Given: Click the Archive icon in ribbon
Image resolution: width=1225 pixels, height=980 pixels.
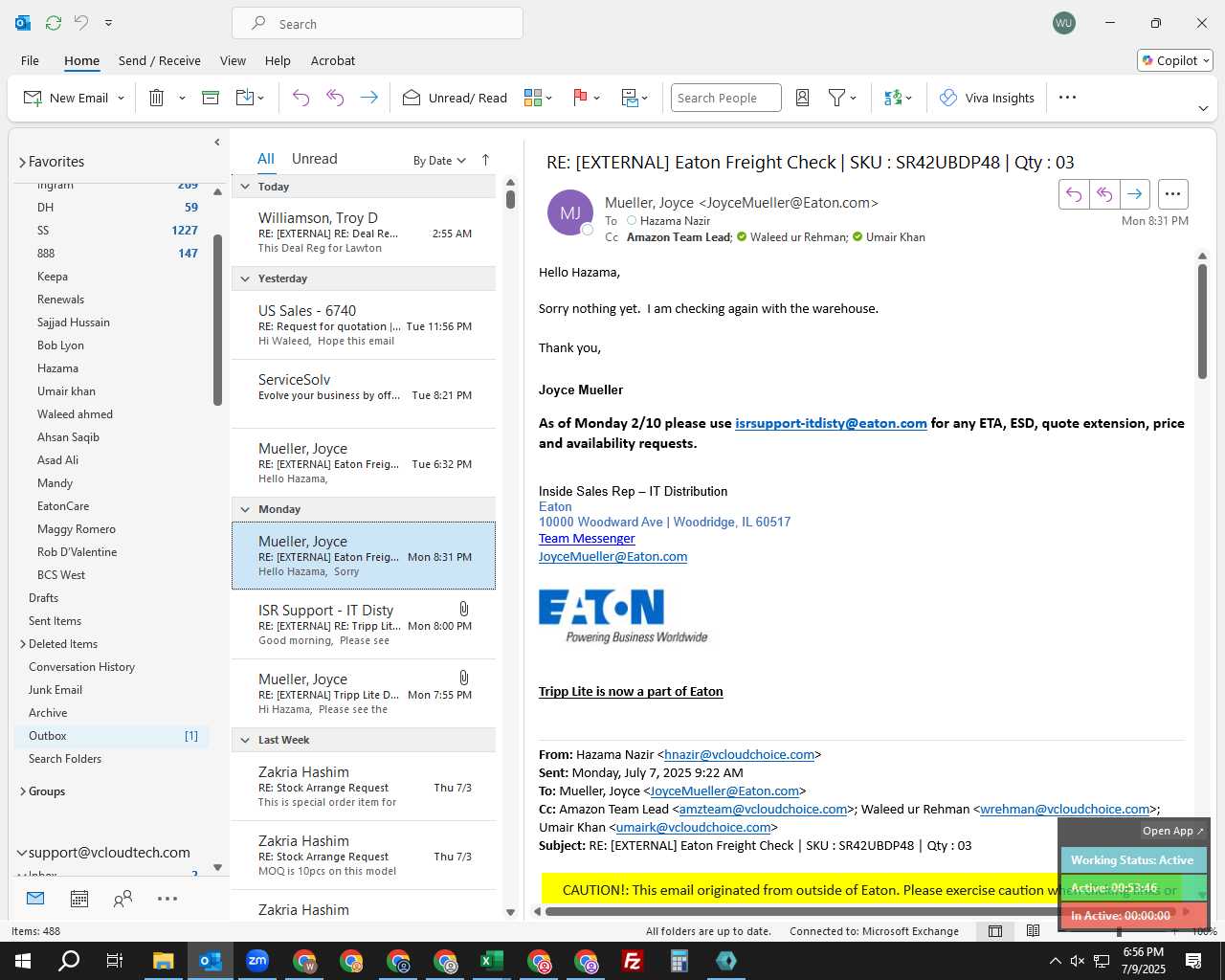Looking at the screenshot, I should click(x=211, y=98).
